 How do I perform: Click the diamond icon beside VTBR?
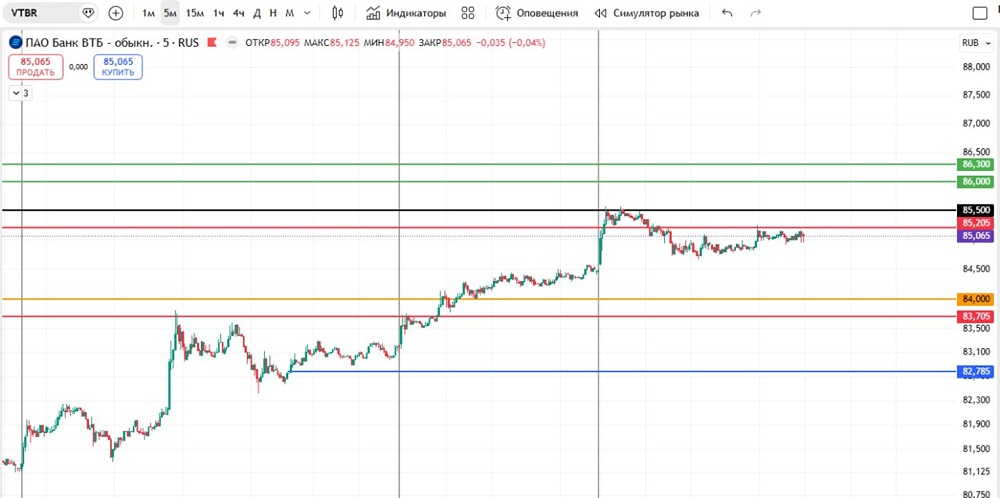88,13
